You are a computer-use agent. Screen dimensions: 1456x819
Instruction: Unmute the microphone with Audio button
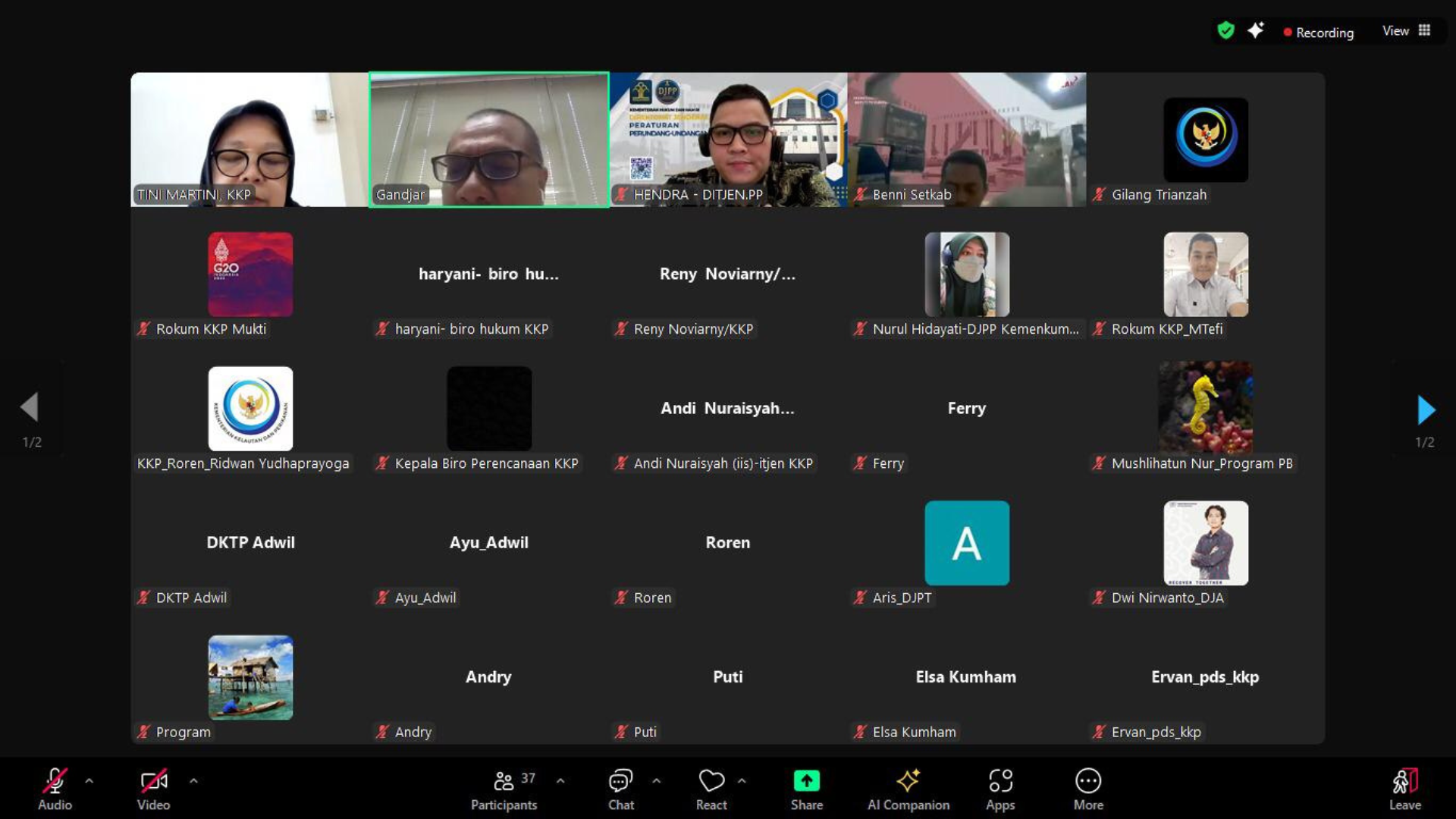55,789
